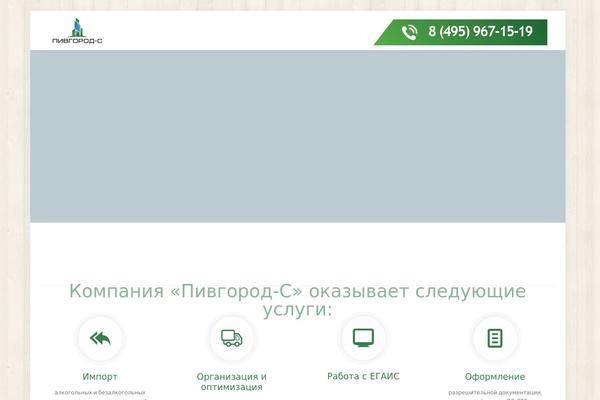Click the gray-blue banner area
The width and height of the screenshot is (600, 400).
(298, 136)
